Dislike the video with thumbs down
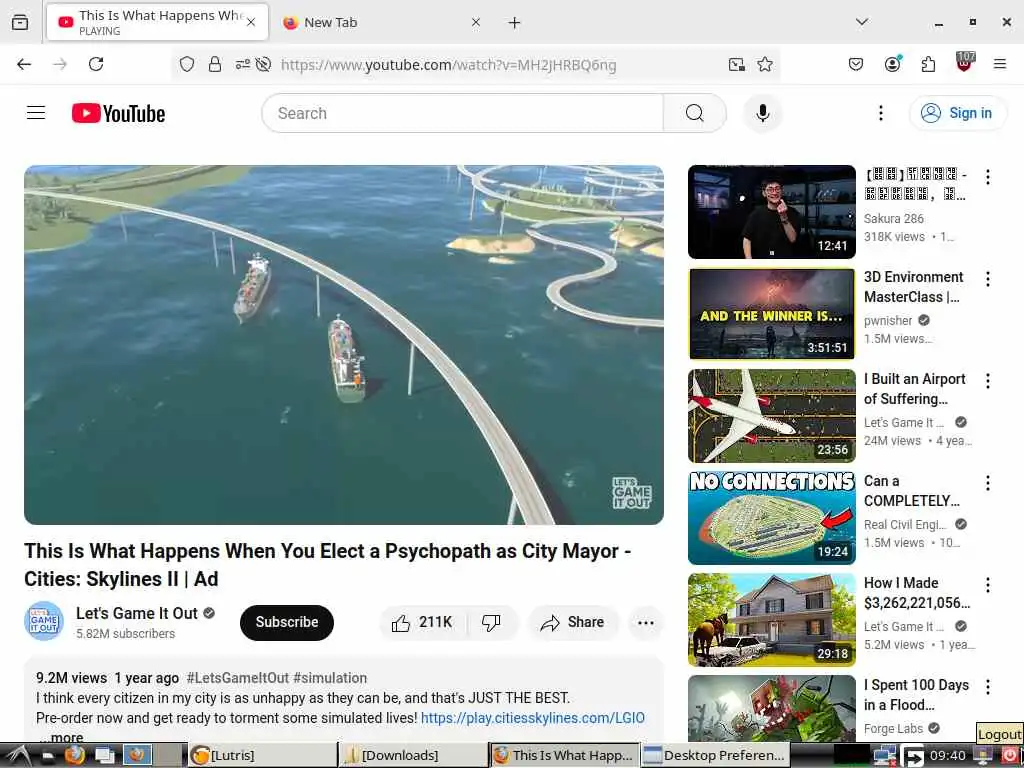The width and height of the screenshot is (1024, 768). tap(491, 622)
